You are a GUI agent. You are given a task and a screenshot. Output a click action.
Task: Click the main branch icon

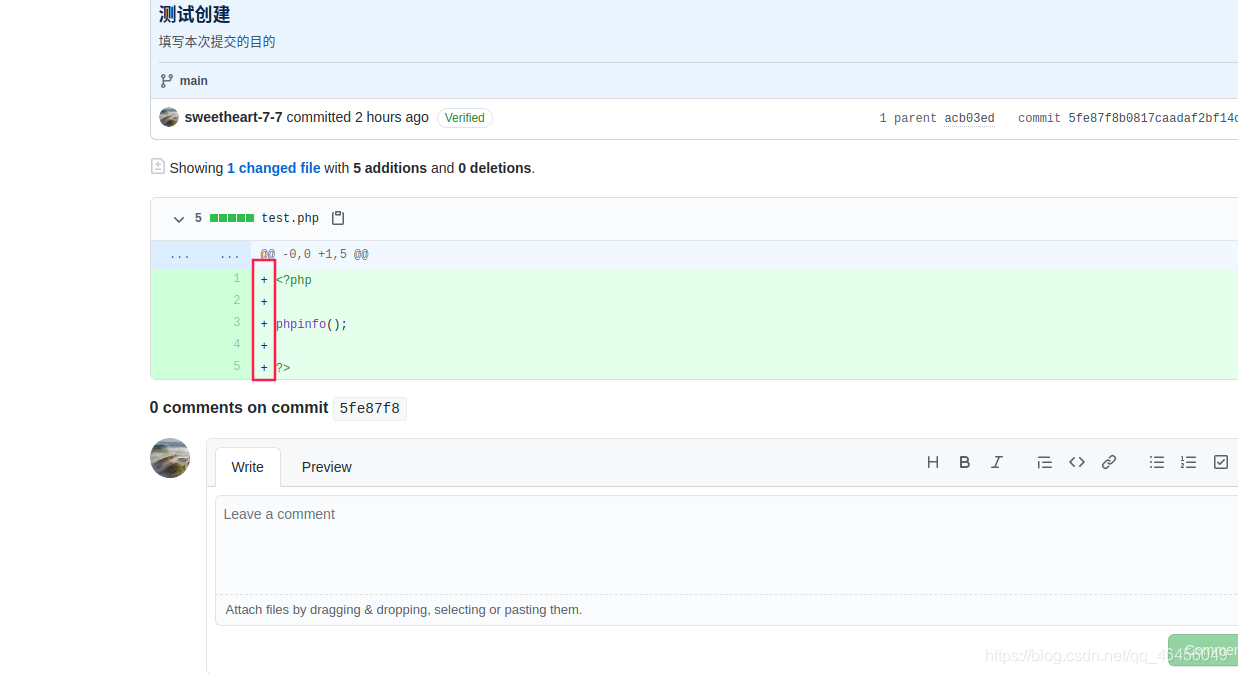167,81
